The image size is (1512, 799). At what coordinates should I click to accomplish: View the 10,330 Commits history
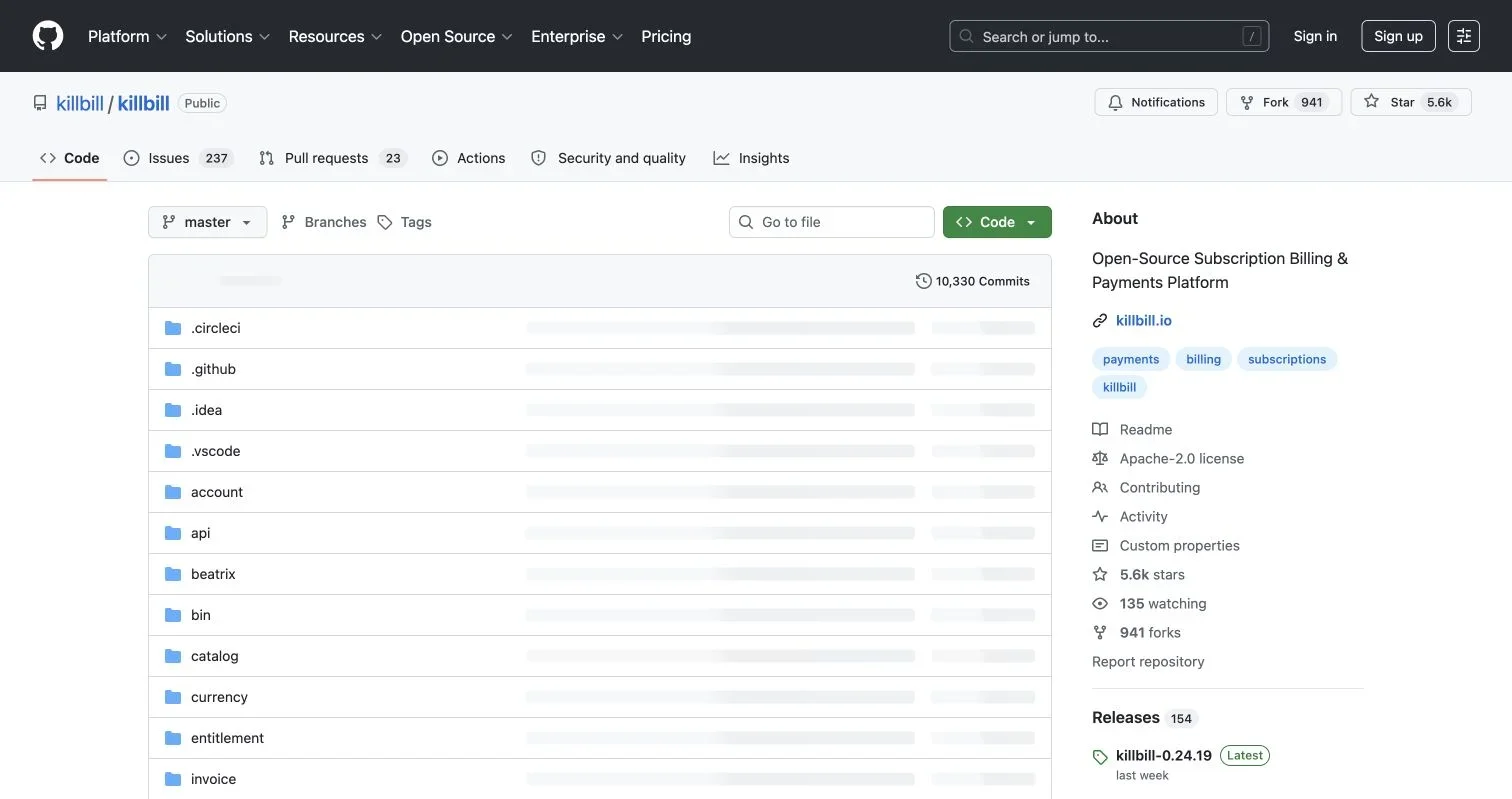(973, 281)
